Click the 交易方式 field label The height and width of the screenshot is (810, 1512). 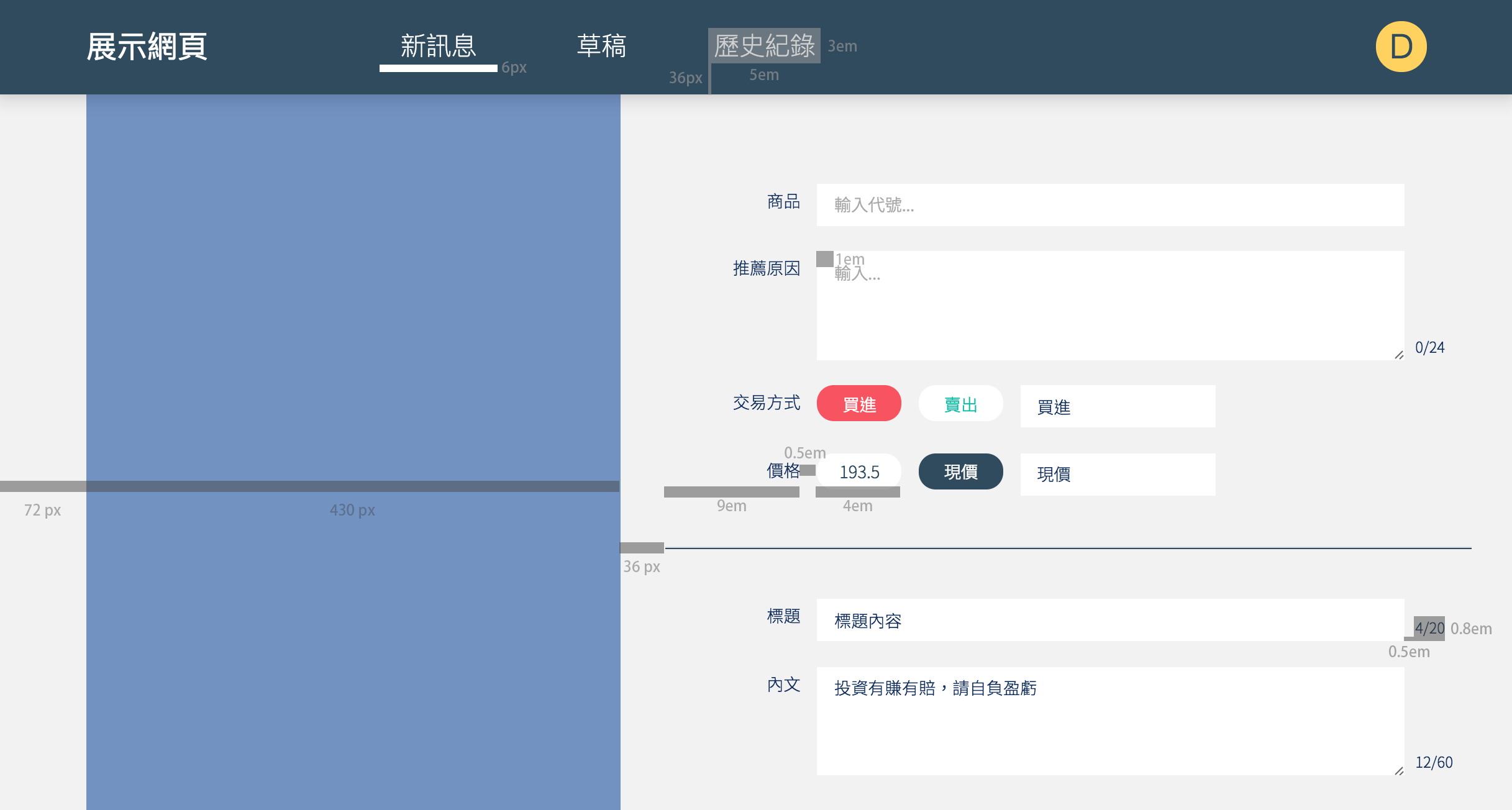pyautogui.click(x=767, y=403)
